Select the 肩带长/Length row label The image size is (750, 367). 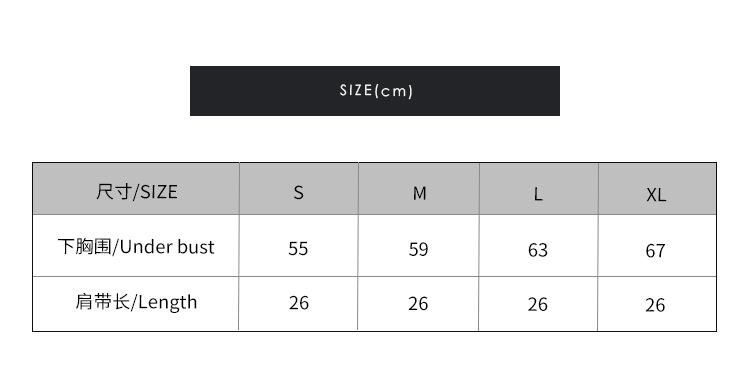pyautogui.click(x=136, y=303)
